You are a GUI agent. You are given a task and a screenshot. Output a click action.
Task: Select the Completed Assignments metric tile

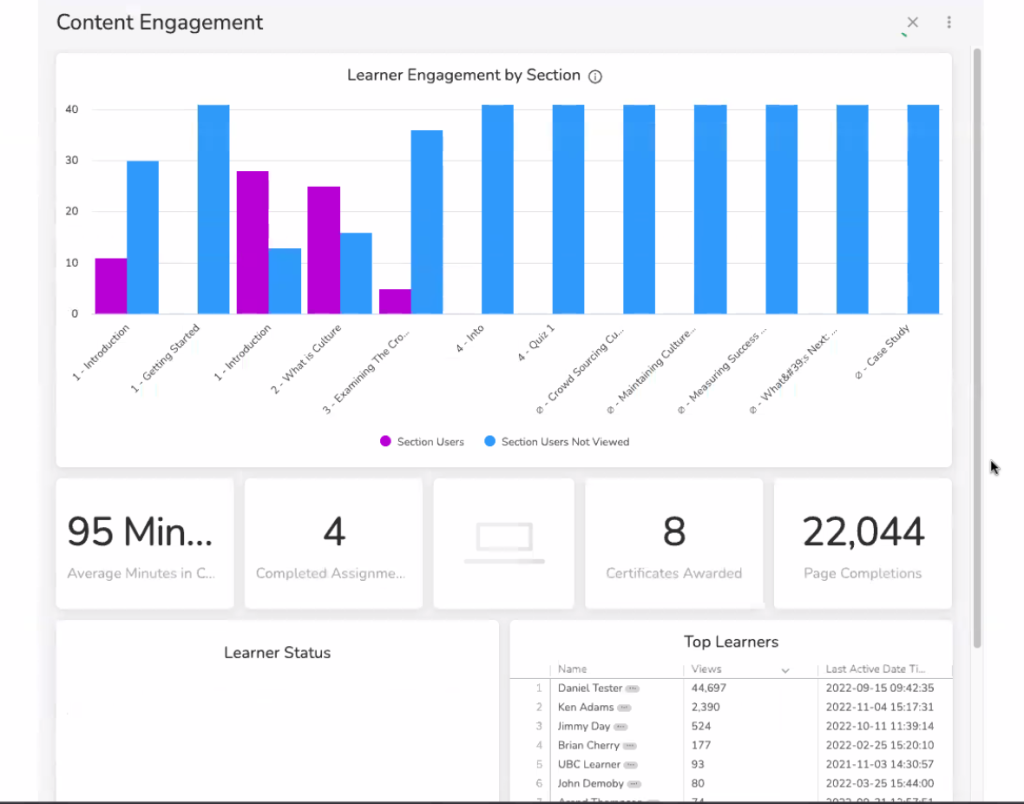pos(334,543)
